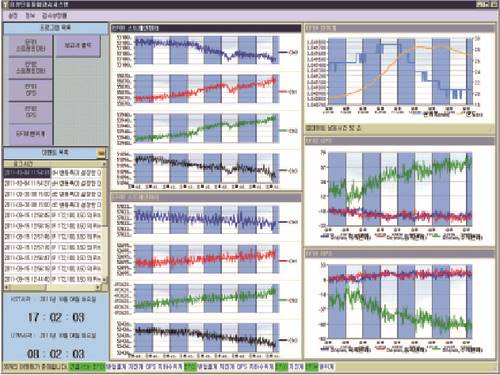Click the green Ch2 legend marker of the lower spectrum chart

click(284, 300)
